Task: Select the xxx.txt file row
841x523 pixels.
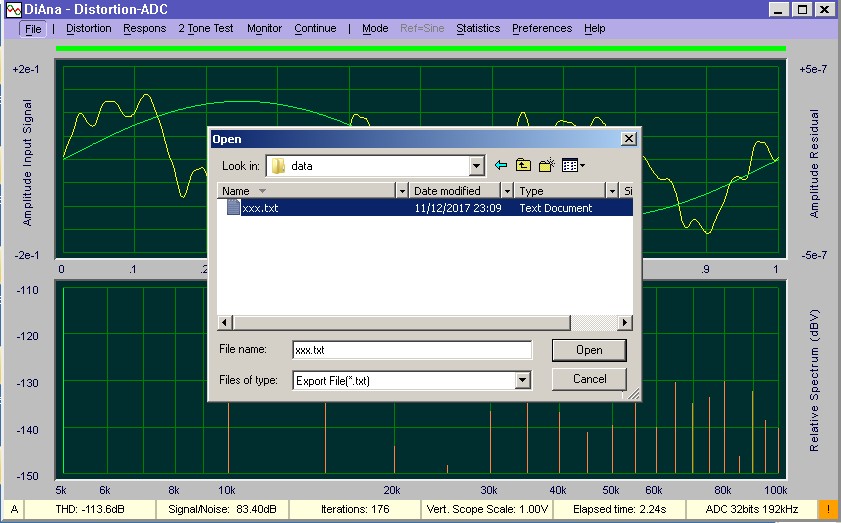Action: click(425, 208)
